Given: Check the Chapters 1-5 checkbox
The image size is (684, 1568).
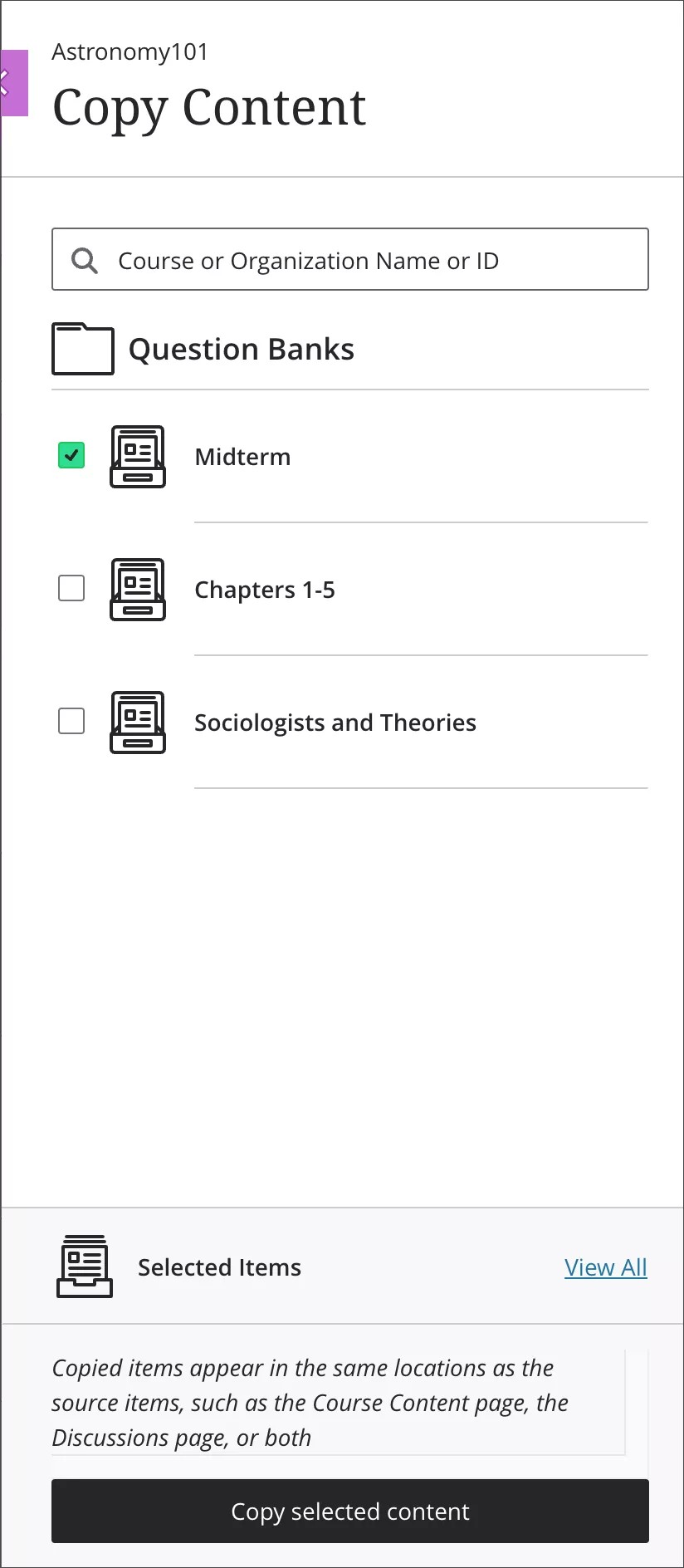Looking at the screenshot, I should click(x=71, y=588).
